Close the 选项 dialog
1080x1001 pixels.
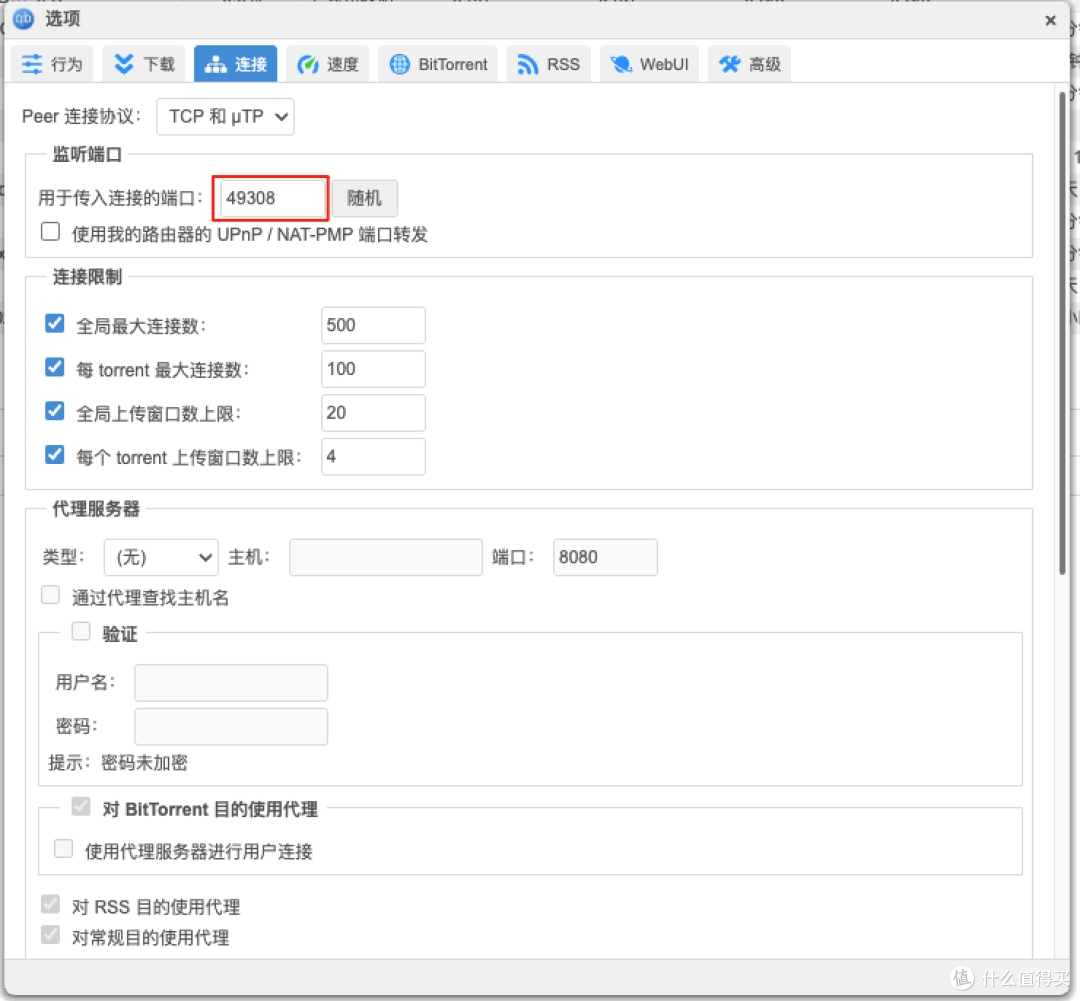click(1050, 20)
